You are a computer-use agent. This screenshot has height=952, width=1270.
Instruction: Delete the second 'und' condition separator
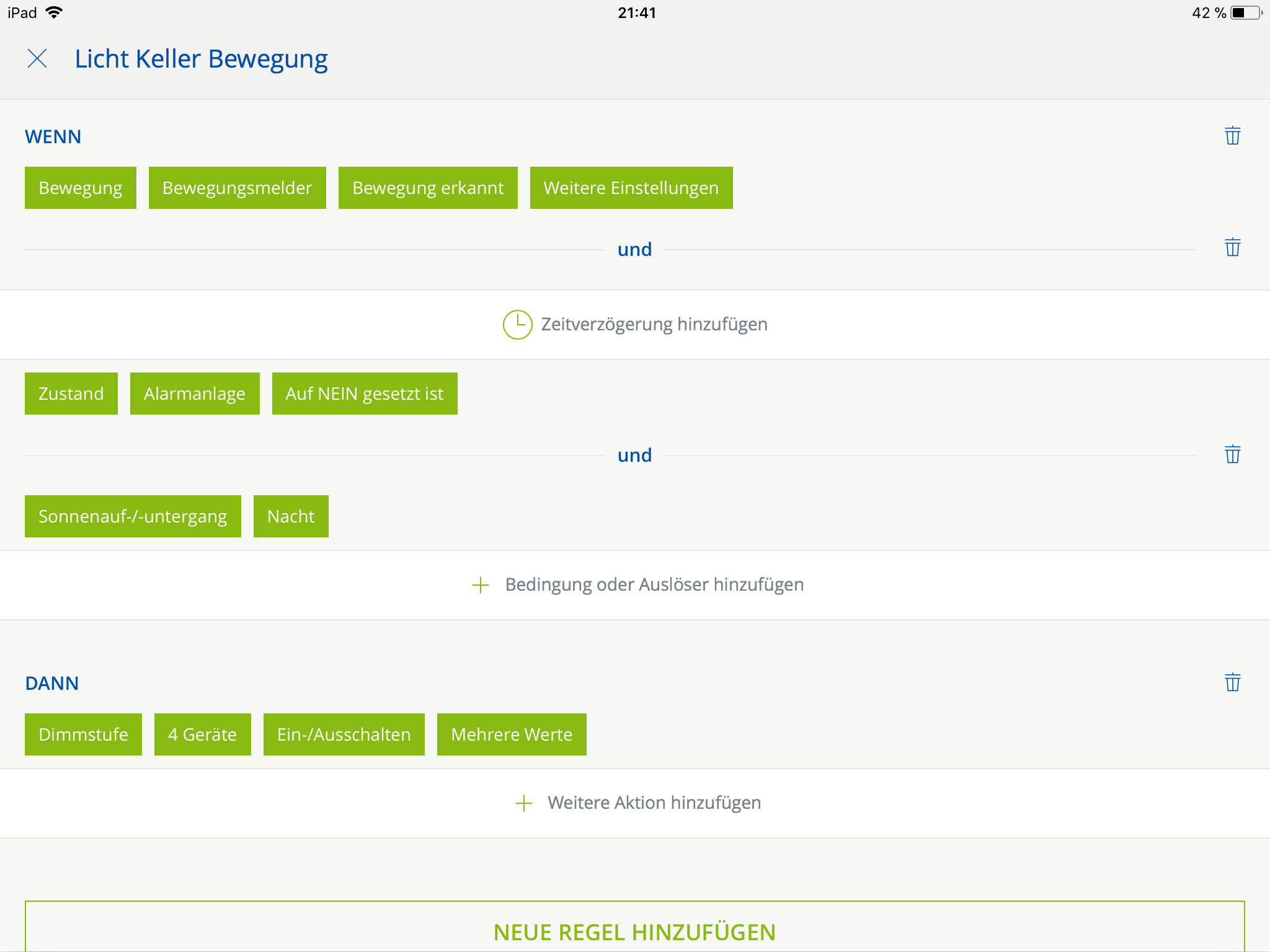(1232, 454)
